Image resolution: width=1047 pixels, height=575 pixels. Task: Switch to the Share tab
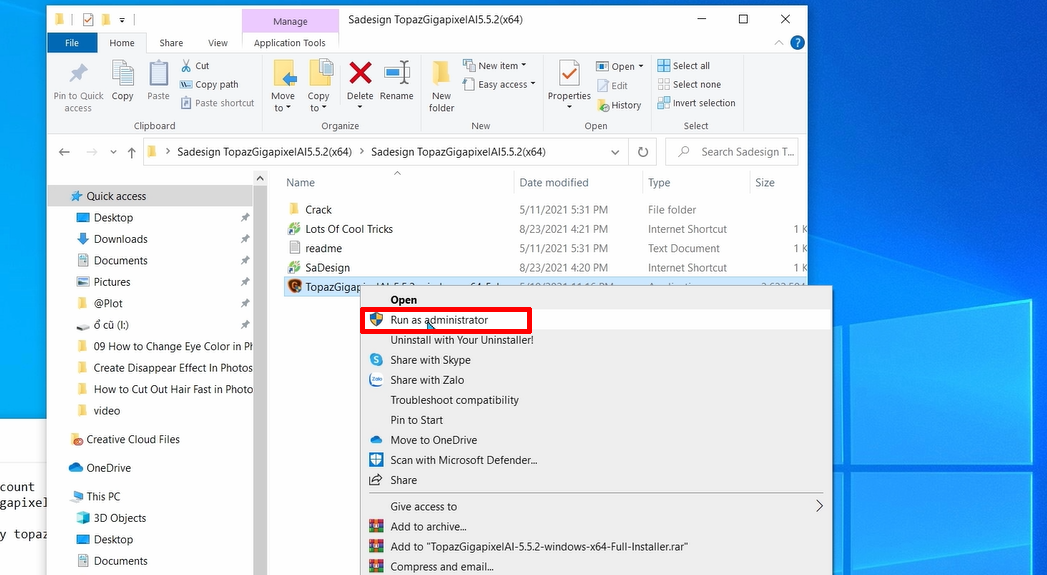[x=171, y=43]
